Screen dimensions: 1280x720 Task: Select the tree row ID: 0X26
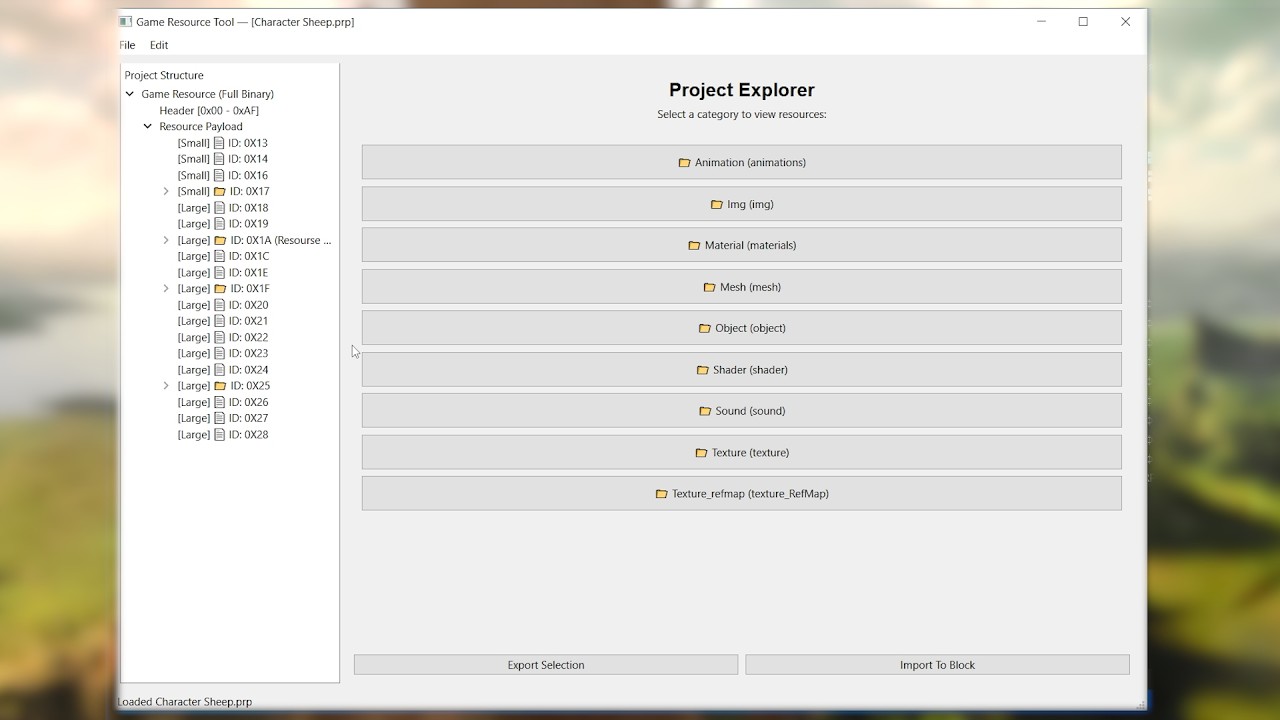pos(223,402)
